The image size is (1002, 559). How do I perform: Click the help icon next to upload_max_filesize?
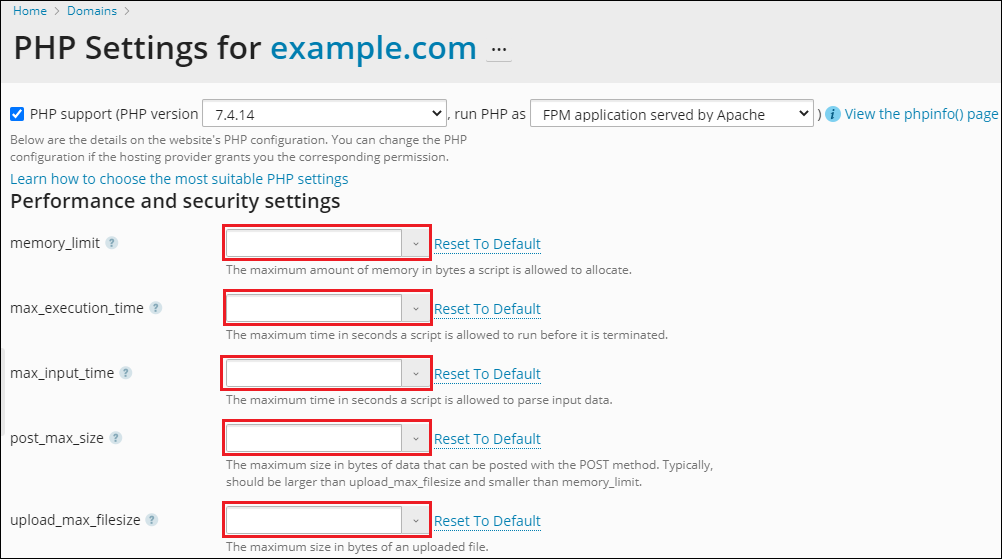click(152, 520)
